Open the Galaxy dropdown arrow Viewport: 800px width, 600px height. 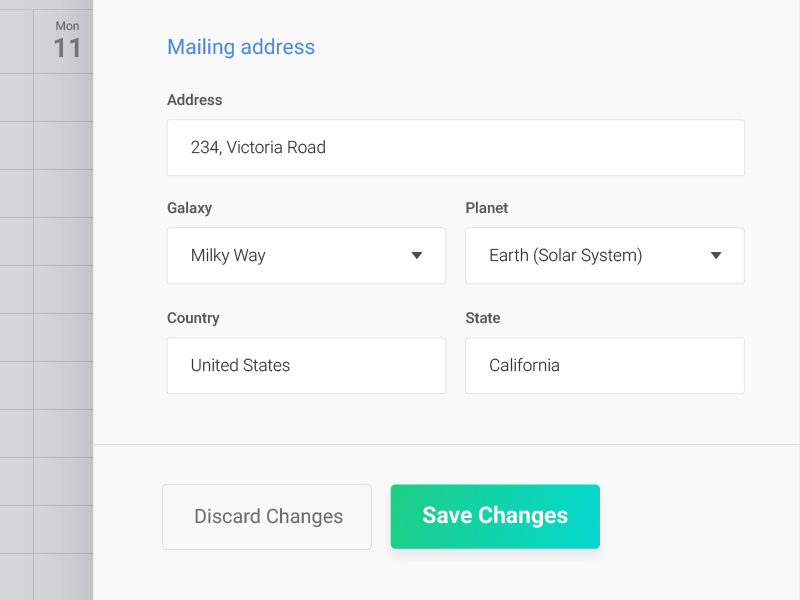(x=417, y=256)
